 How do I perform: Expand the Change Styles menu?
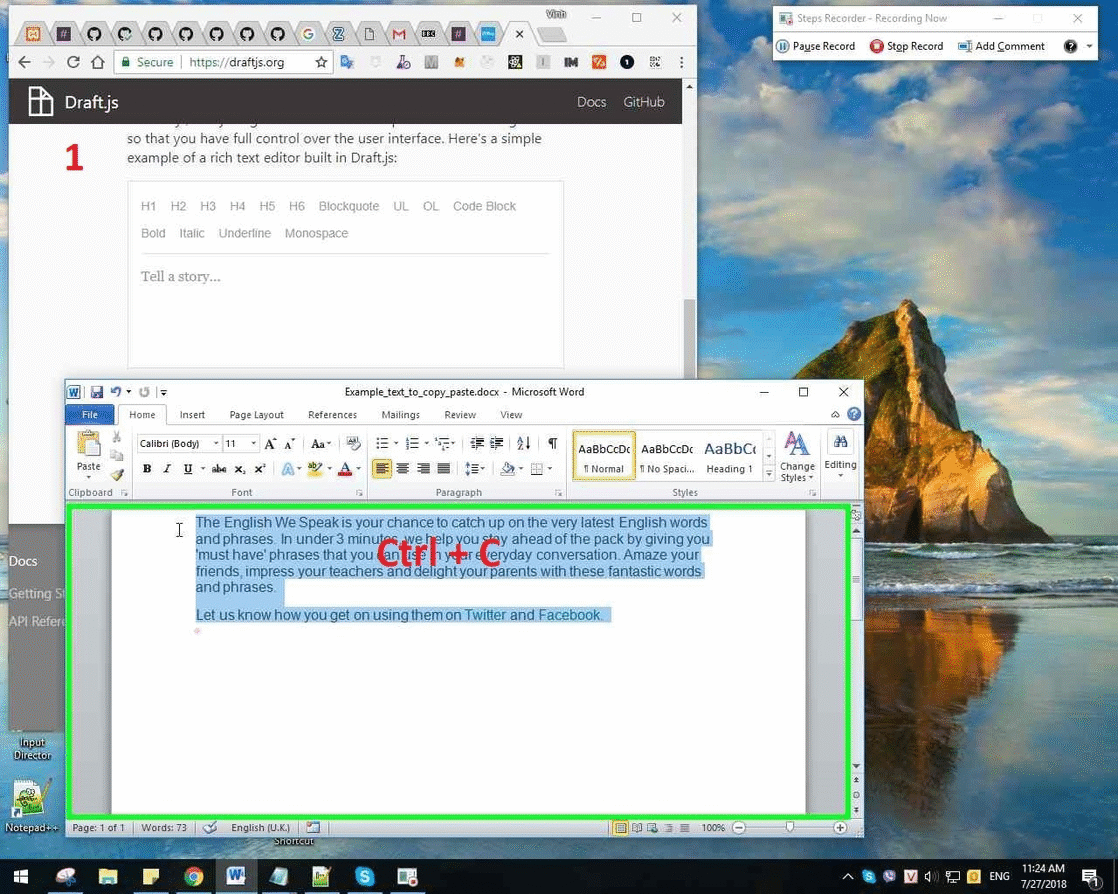tap(797, 463)
